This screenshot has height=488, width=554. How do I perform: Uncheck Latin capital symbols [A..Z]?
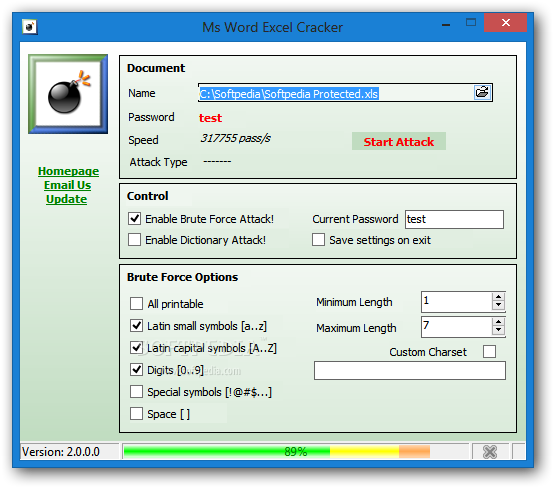136,348
